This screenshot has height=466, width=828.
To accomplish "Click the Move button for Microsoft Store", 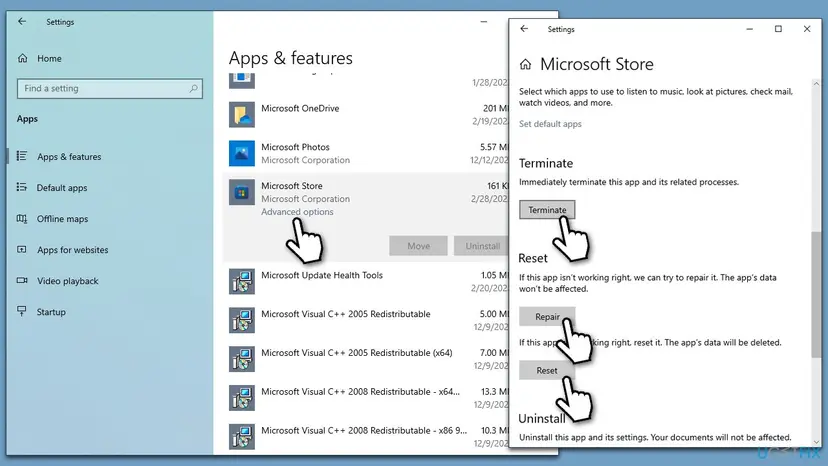I will coord(418,246).
